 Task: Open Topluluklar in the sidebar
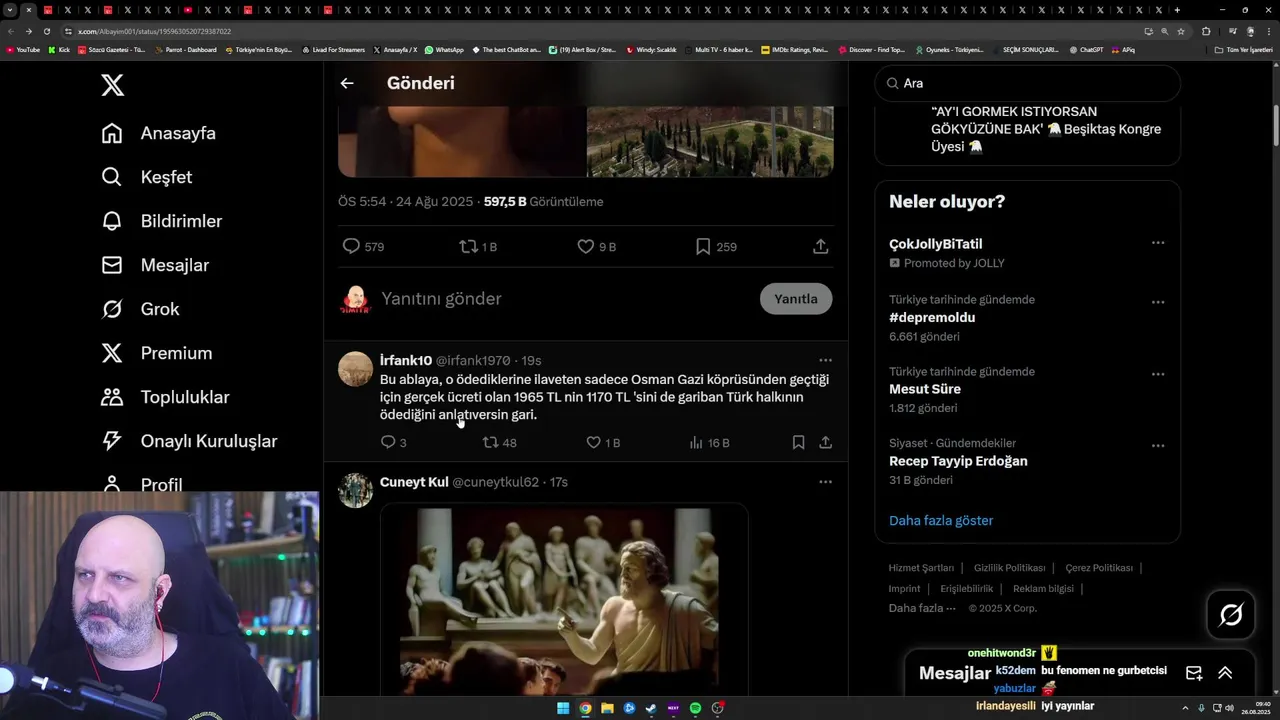coord(165,397)
